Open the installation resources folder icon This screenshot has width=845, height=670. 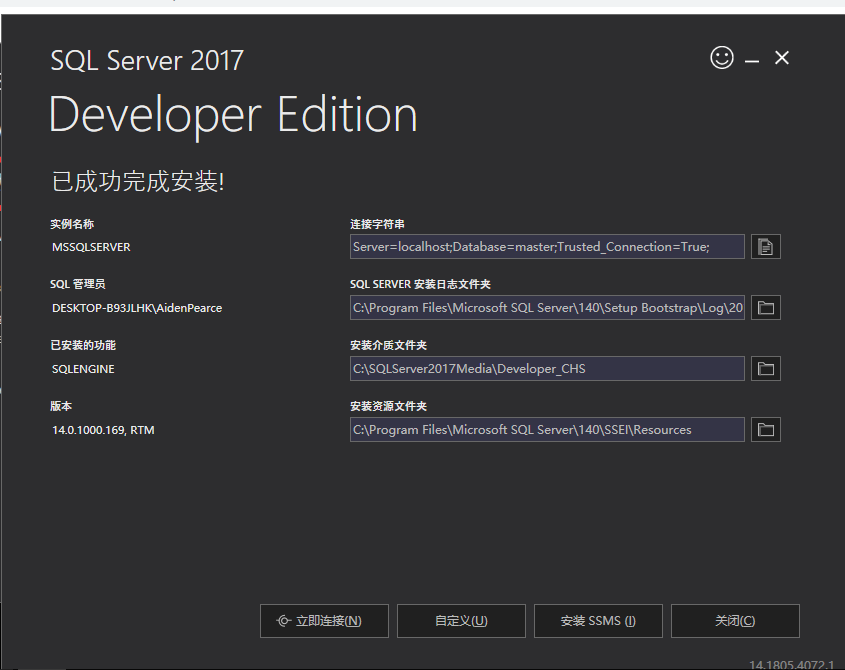(x=766, y=430)
